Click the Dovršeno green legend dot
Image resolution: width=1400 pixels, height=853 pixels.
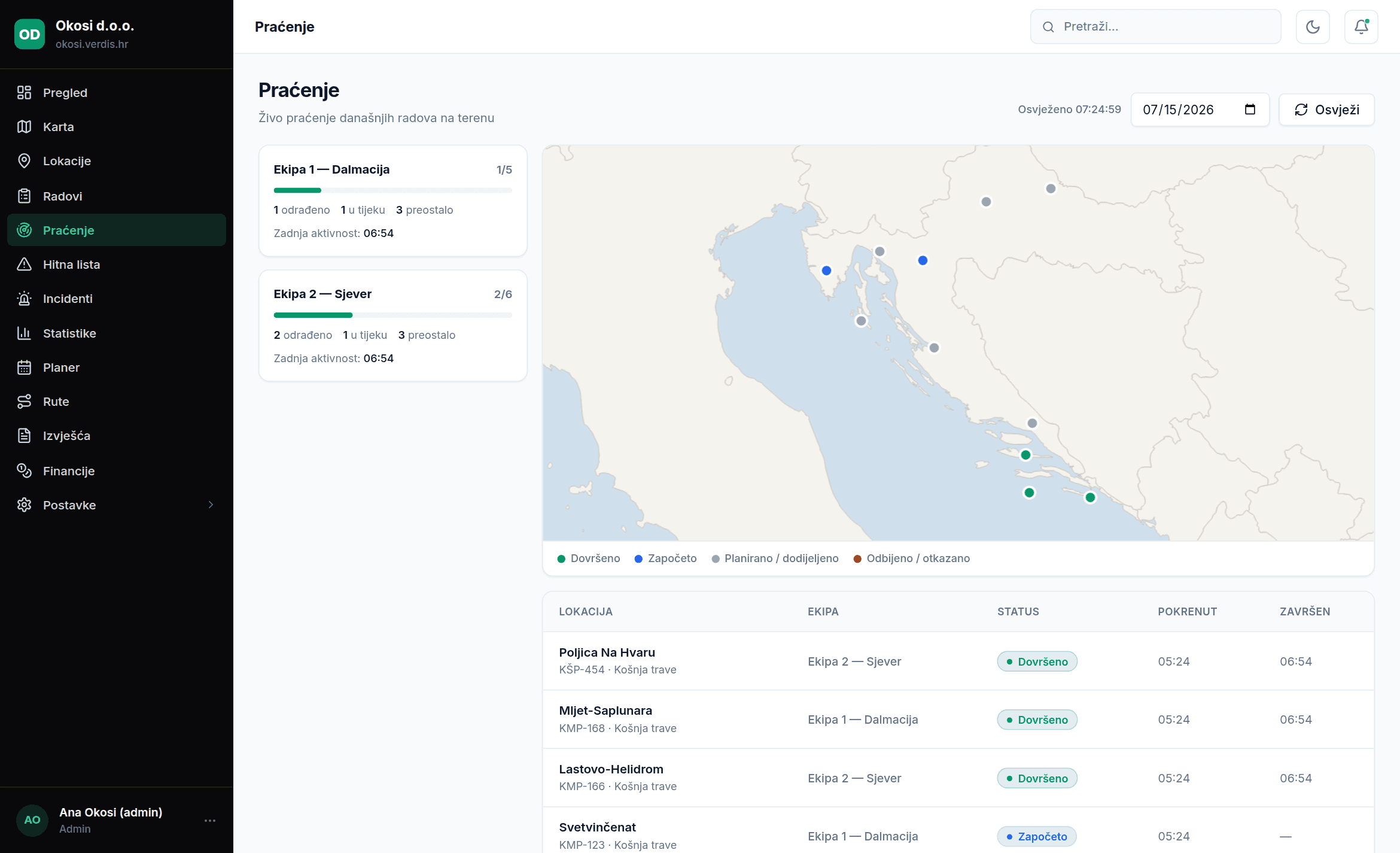tap(561, 558)
